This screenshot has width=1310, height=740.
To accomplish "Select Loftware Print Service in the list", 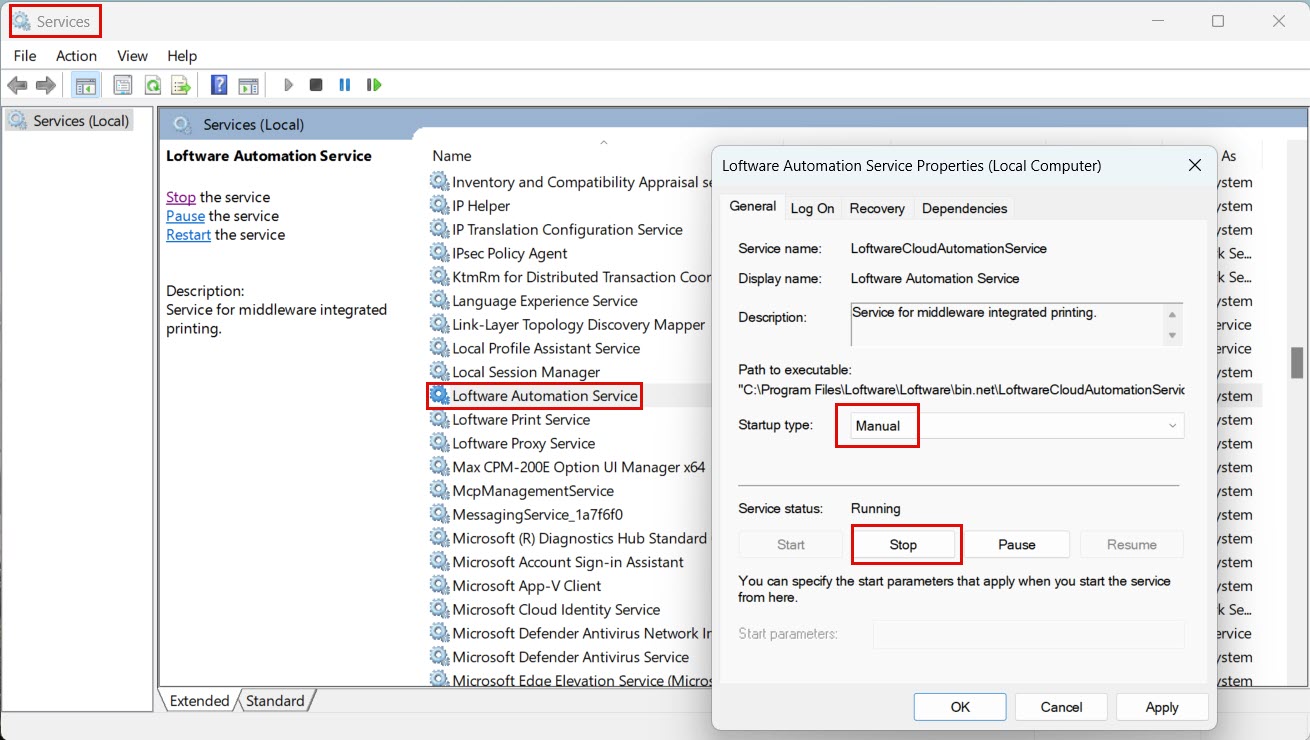I will pyautogui.click(x=520, y=420).
